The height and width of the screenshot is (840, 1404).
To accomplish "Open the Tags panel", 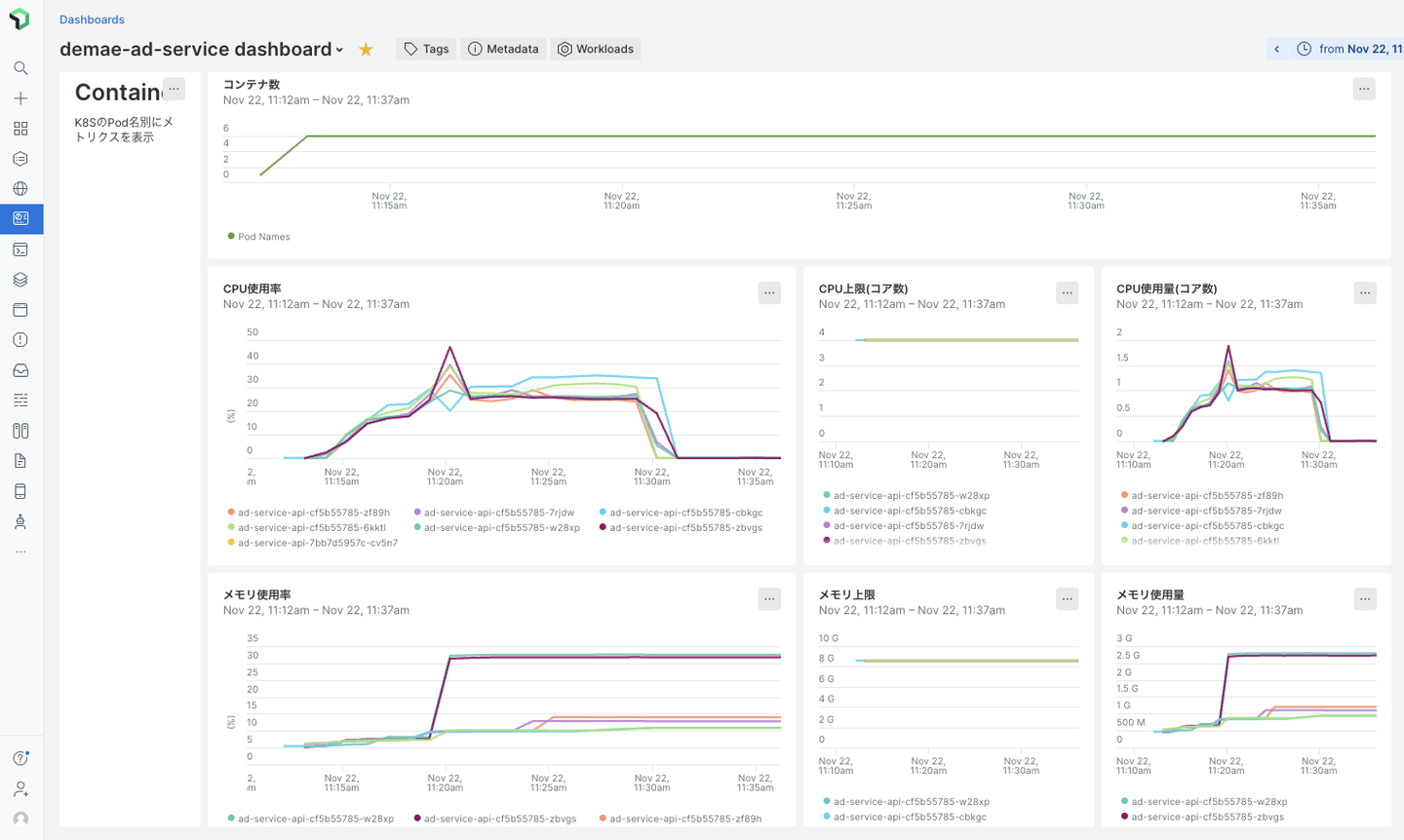I will [x=426, y=49].
